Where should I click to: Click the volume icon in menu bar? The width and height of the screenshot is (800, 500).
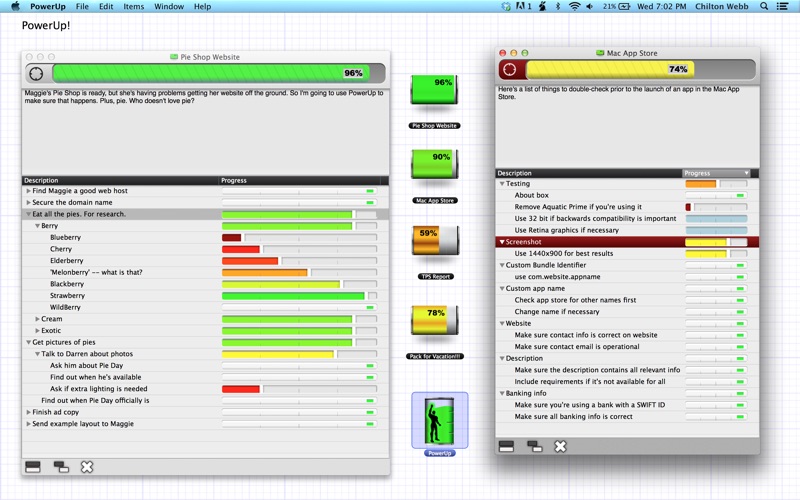[590, 6]
